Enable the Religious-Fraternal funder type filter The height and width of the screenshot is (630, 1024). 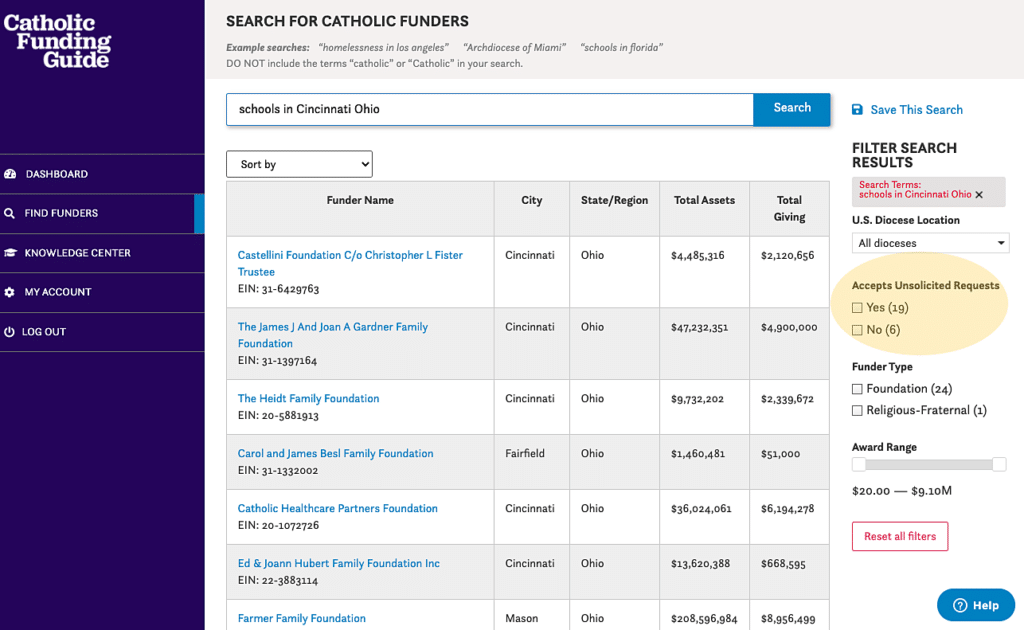pyautogui.click(x=857, y=411)
